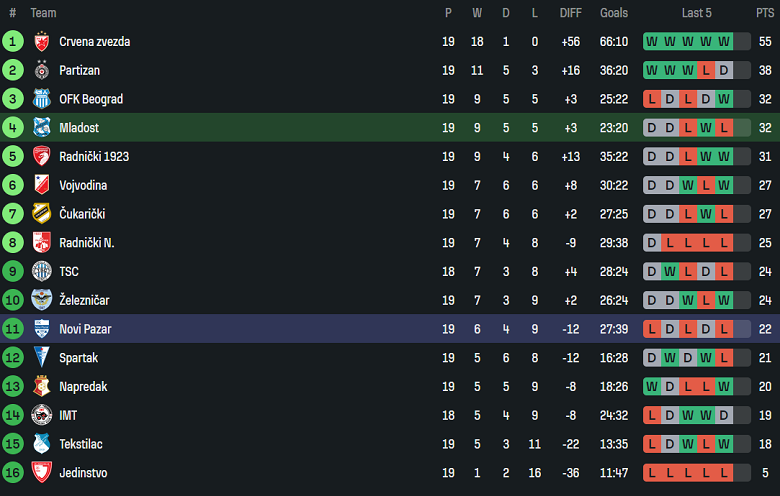Open the Novi Pazar team link

(86, 329)
